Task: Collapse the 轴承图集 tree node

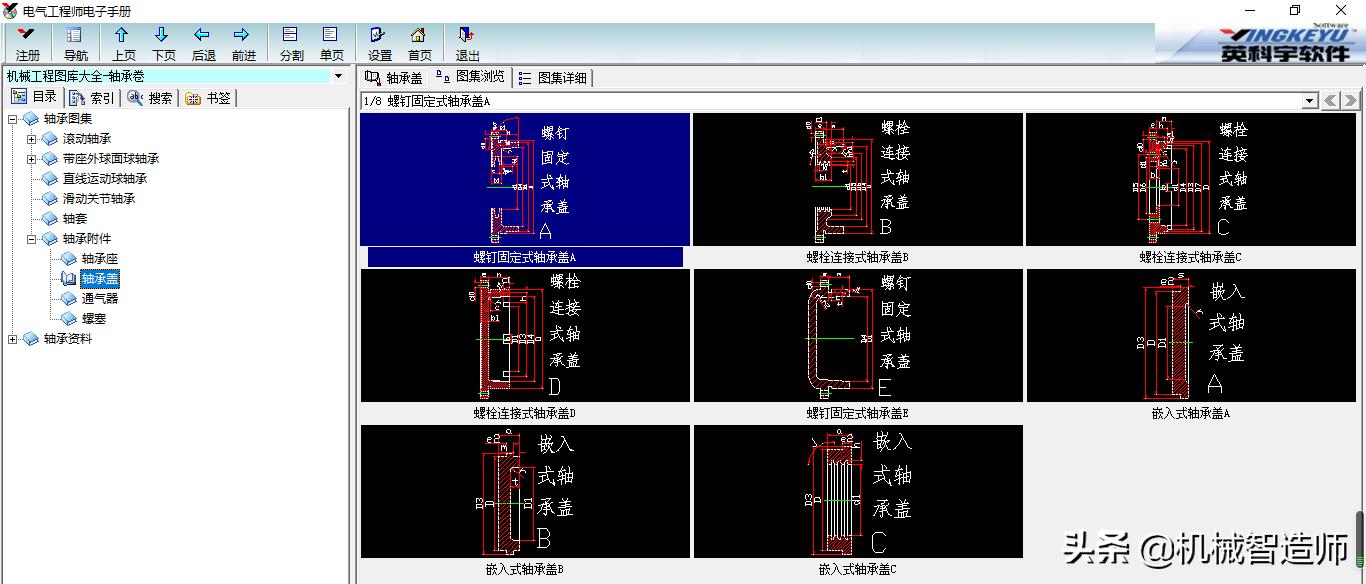Action: 13,119
